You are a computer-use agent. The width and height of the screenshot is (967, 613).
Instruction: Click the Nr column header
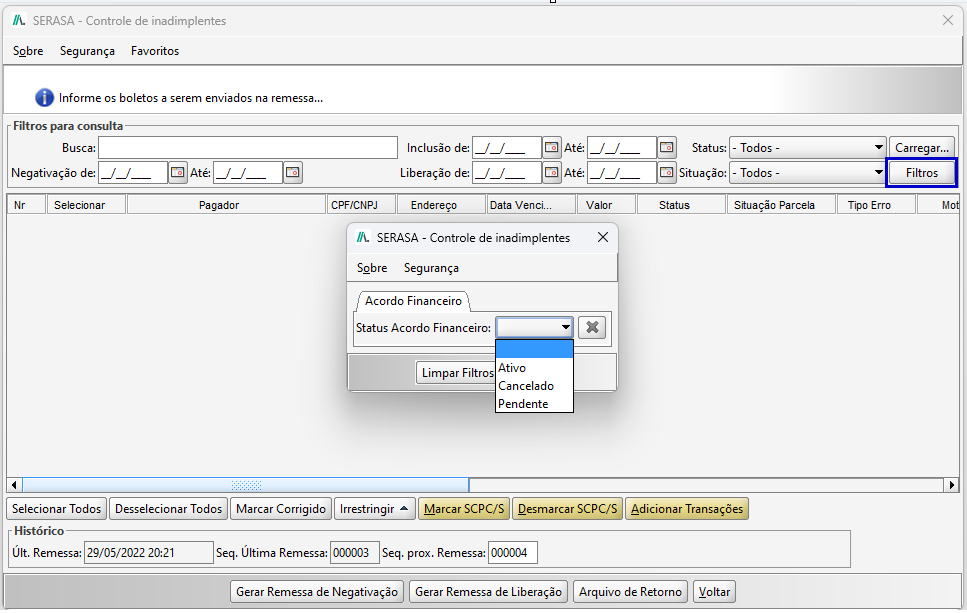(27, 205)
